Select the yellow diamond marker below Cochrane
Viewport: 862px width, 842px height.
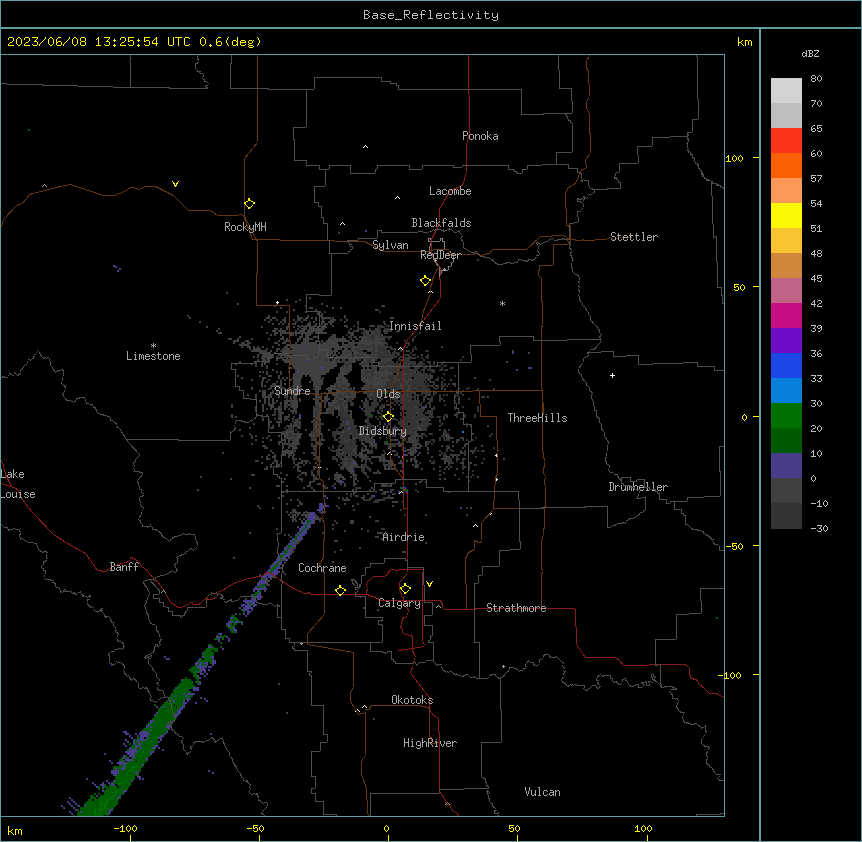point(340,590)
